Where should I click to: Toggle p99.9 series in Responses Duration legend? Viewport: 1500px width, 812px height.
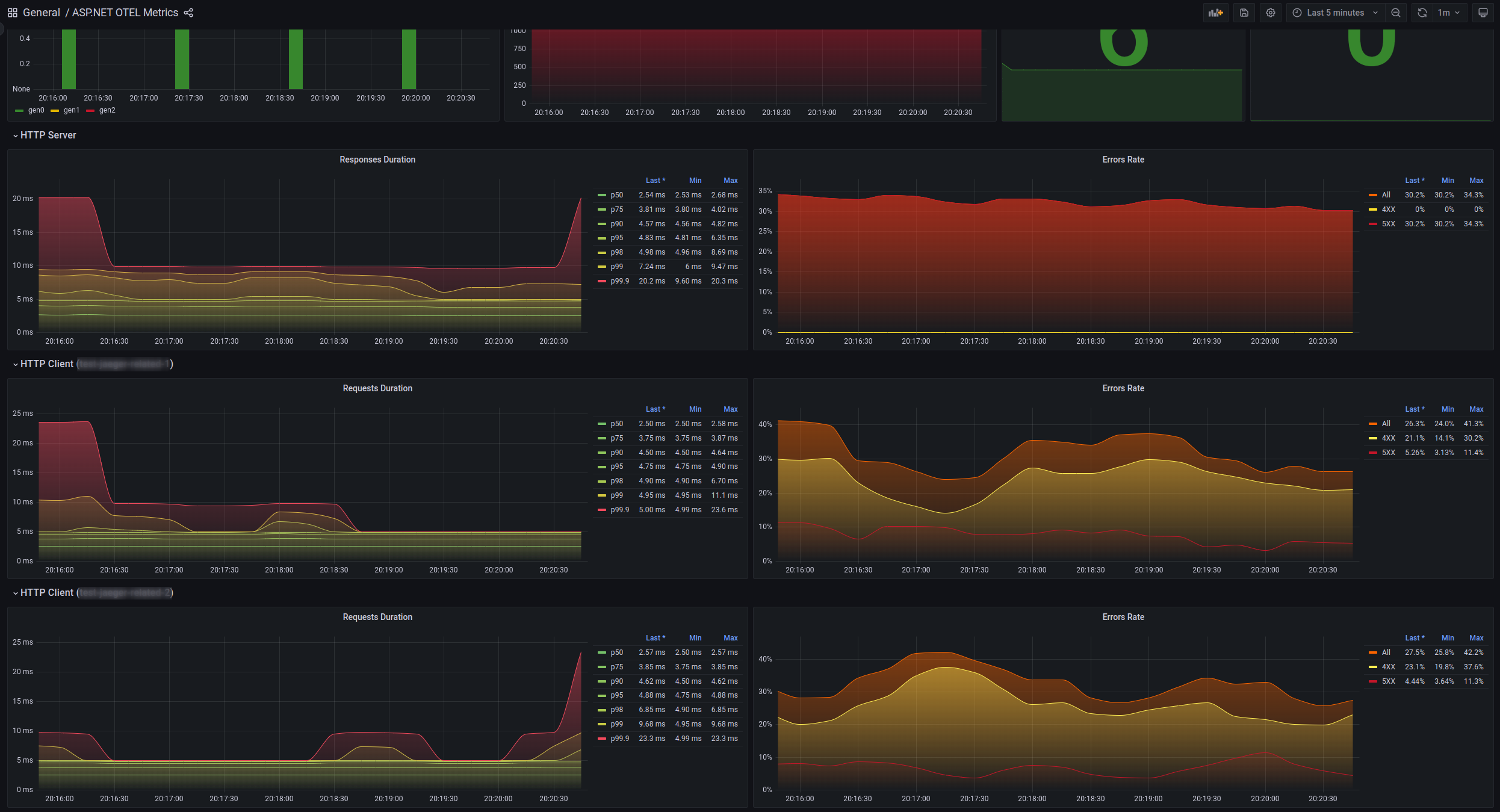point(619,281)
